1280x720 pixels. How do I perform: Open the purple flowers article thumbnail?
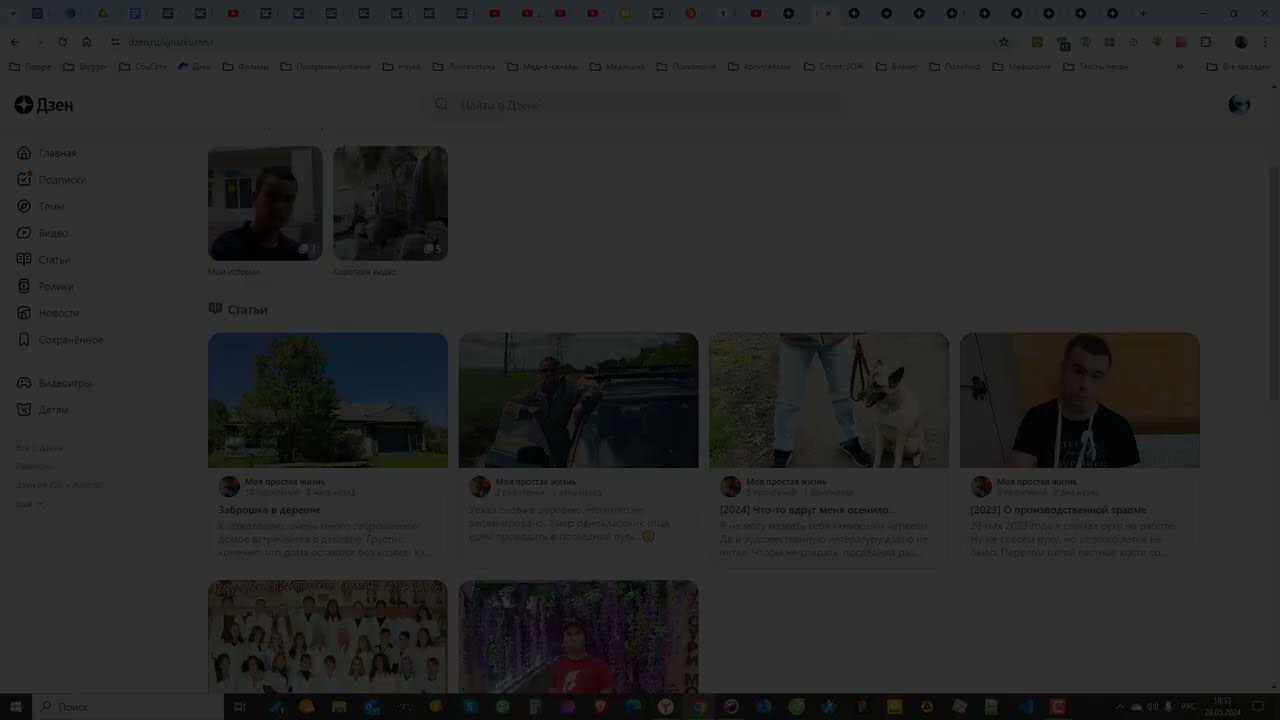pyautogui.click(x=578, y=637)
